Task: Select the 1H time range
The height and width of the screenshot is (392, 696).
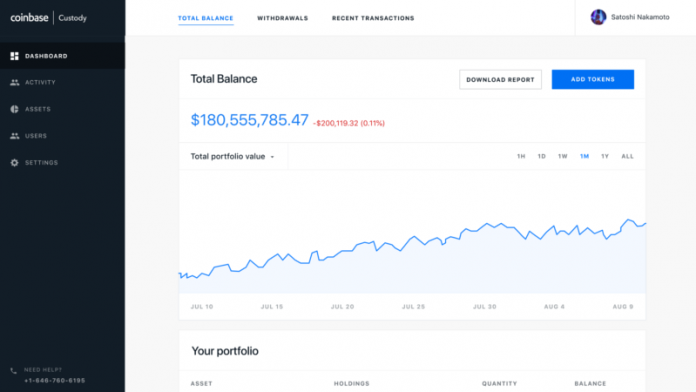Action: (521, 156)
